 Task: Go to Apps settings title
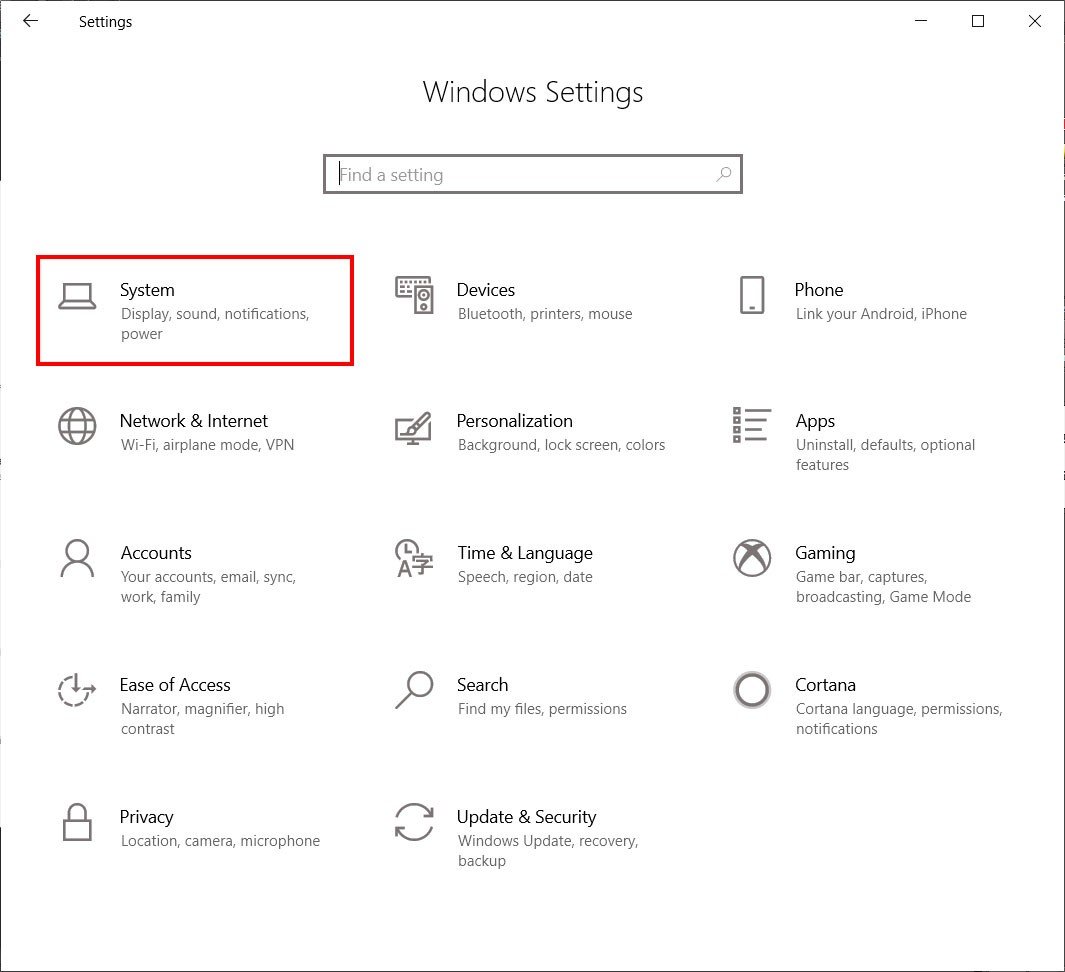point(815,421)
